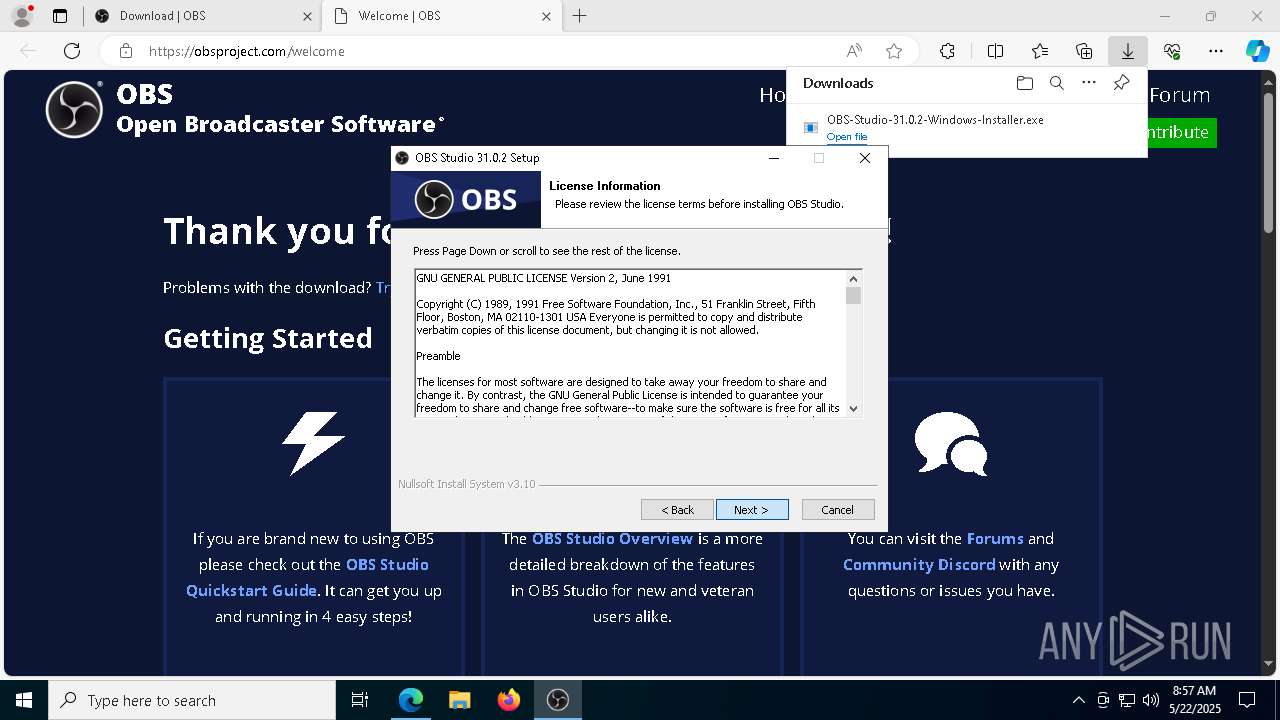1280x720 pixels.
Task: Toggle split screen icon
Action: pos(995,51)
